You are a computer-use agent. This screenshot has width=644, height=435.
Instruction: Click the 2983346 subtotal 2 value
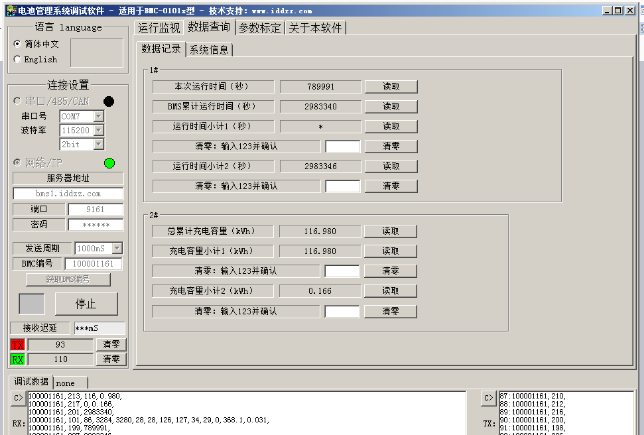click(x=320, y=166)
